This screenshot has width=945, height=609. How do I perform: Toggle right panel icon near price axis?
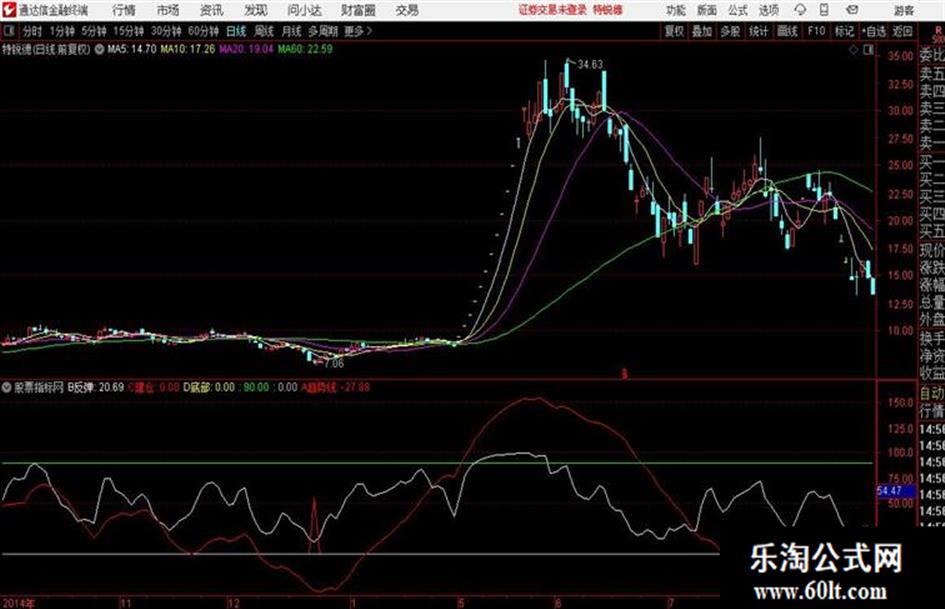868,50
